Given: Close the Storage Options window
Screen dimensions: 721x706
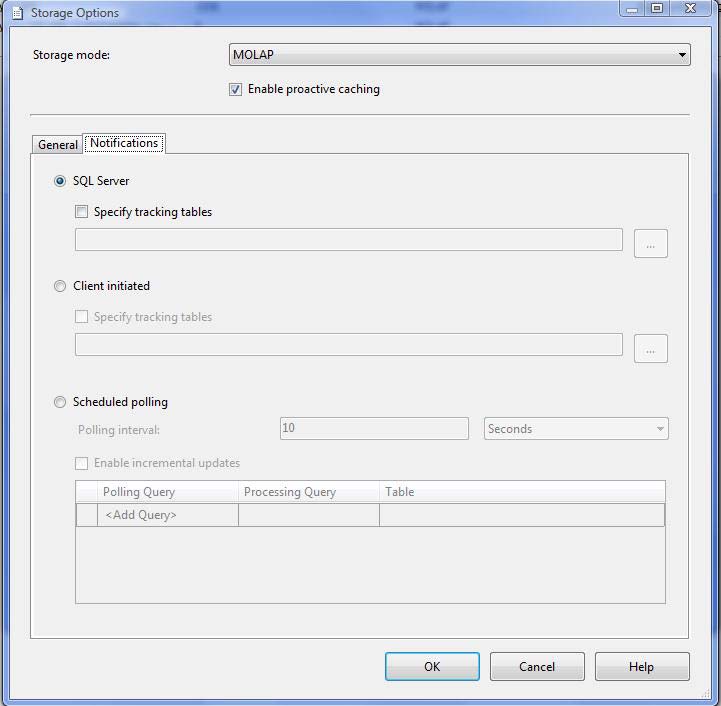Looking at the screenshot, I should tap(690, 8).
